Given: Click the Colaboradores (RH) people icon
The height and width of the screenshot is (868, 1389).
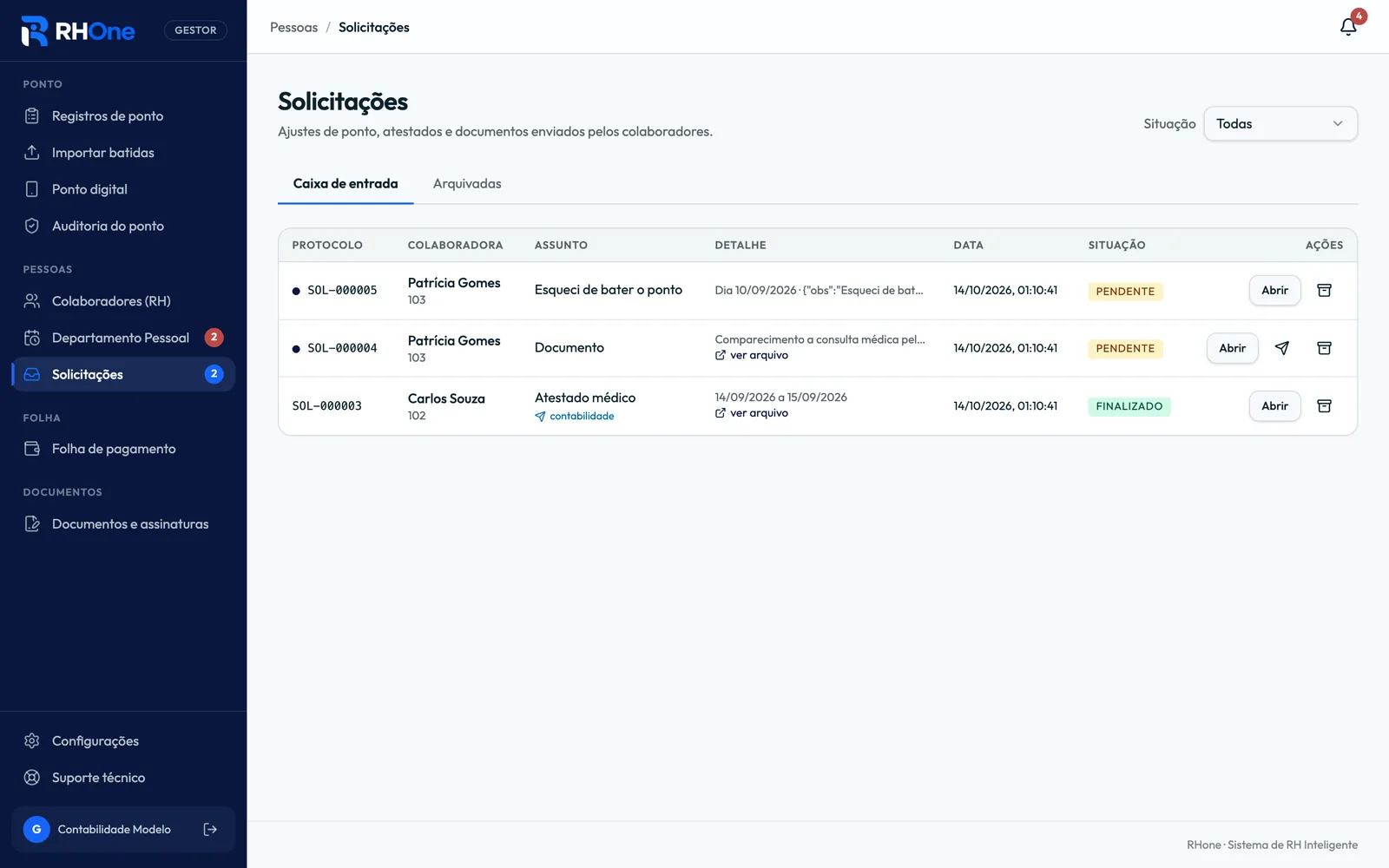Looking at the screenshot, I should coord(32,301).
